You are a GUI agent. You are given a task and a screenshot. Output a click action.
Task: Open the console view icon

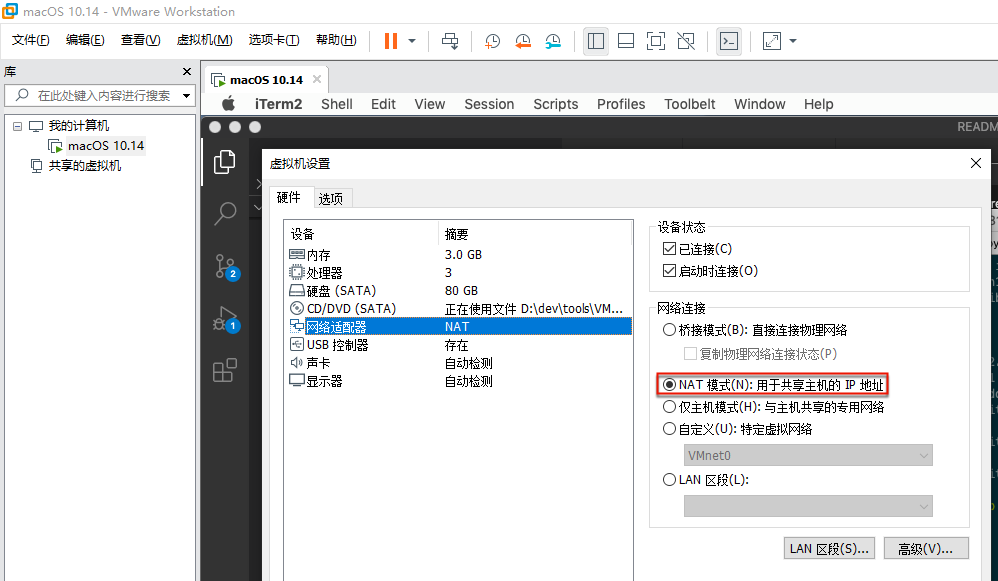[x=729, y=41]
